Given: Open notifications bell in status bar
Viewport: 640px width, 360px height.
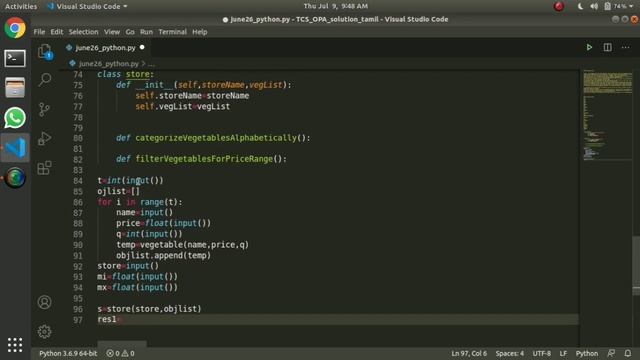Looking at the screenshot, I should coord(628,353).
